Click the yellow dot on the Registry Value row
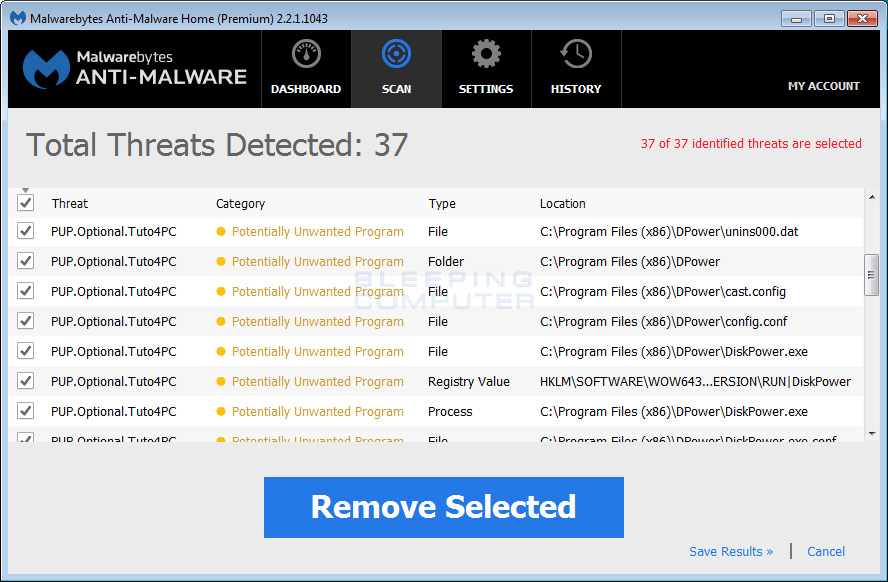Image resolution: width=888 pixels, height=582 pixels. coord(222,381)
